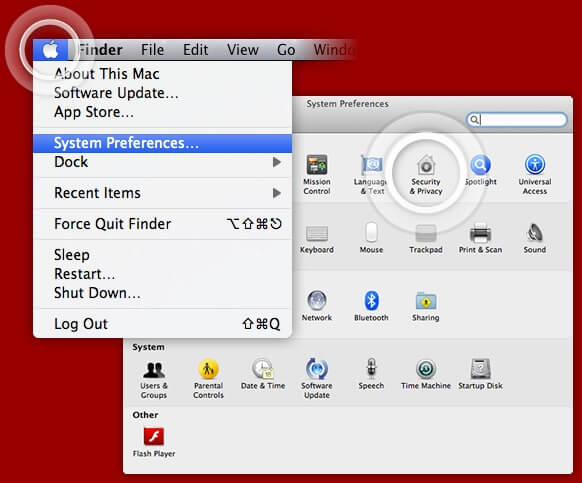This screenshot has width=582, height=483.
Task: Open Speech preferences
Action: (371, 374)
